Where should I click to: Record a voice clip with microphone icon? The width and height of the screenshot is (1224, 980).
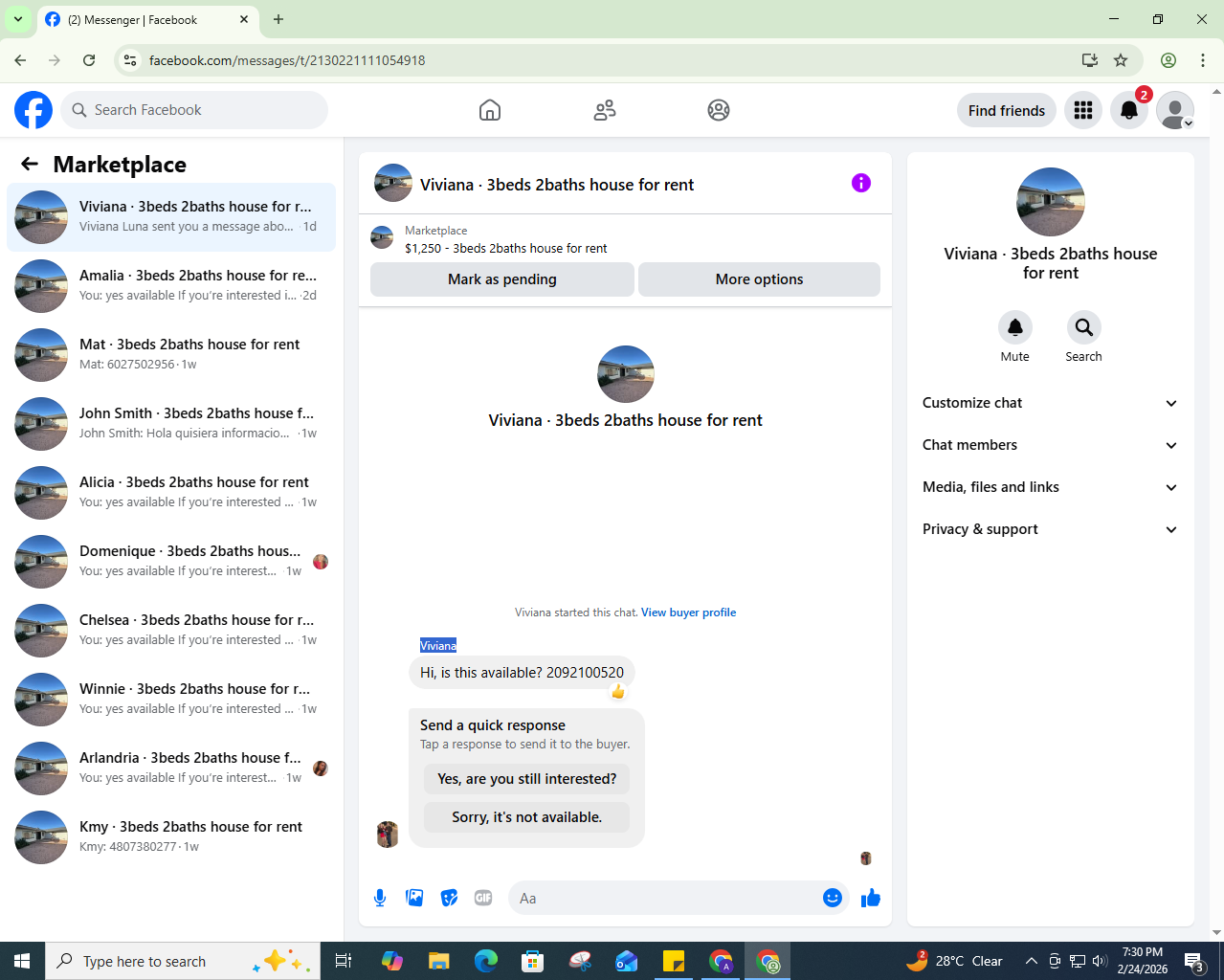point(380,898)
